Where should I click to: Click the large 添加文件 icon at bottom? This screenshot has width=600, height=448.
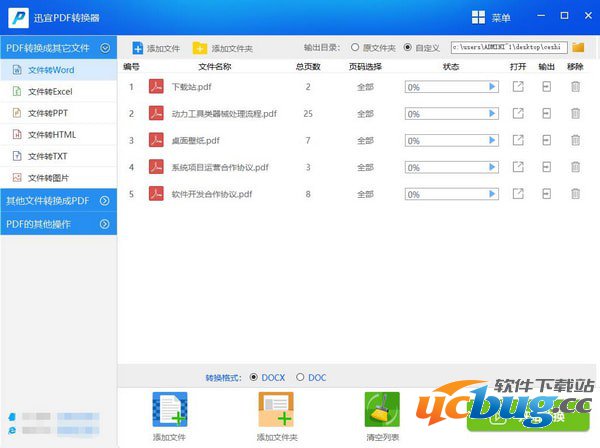click(170, 411)
